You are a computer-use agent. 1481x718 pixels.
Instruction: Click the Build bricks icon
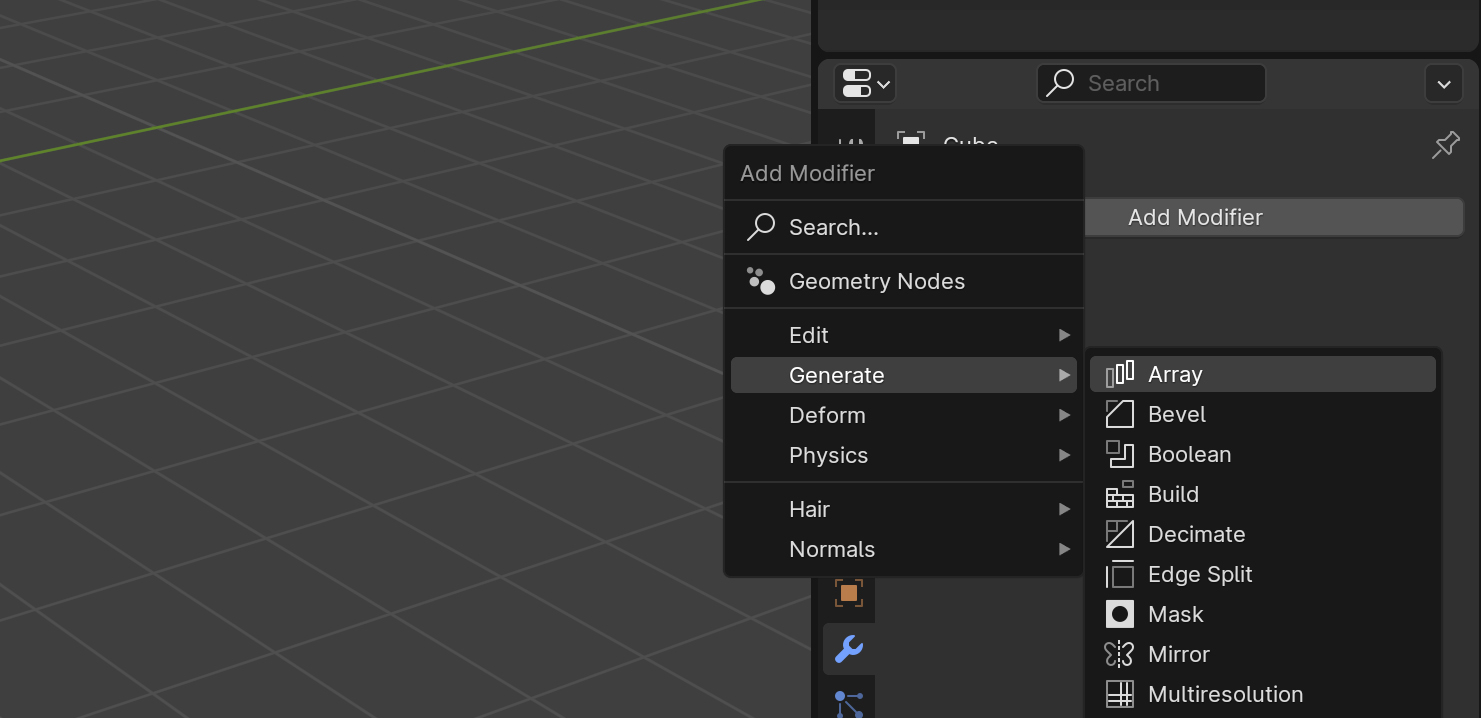pyautogui.click(x=1119, y=494)
